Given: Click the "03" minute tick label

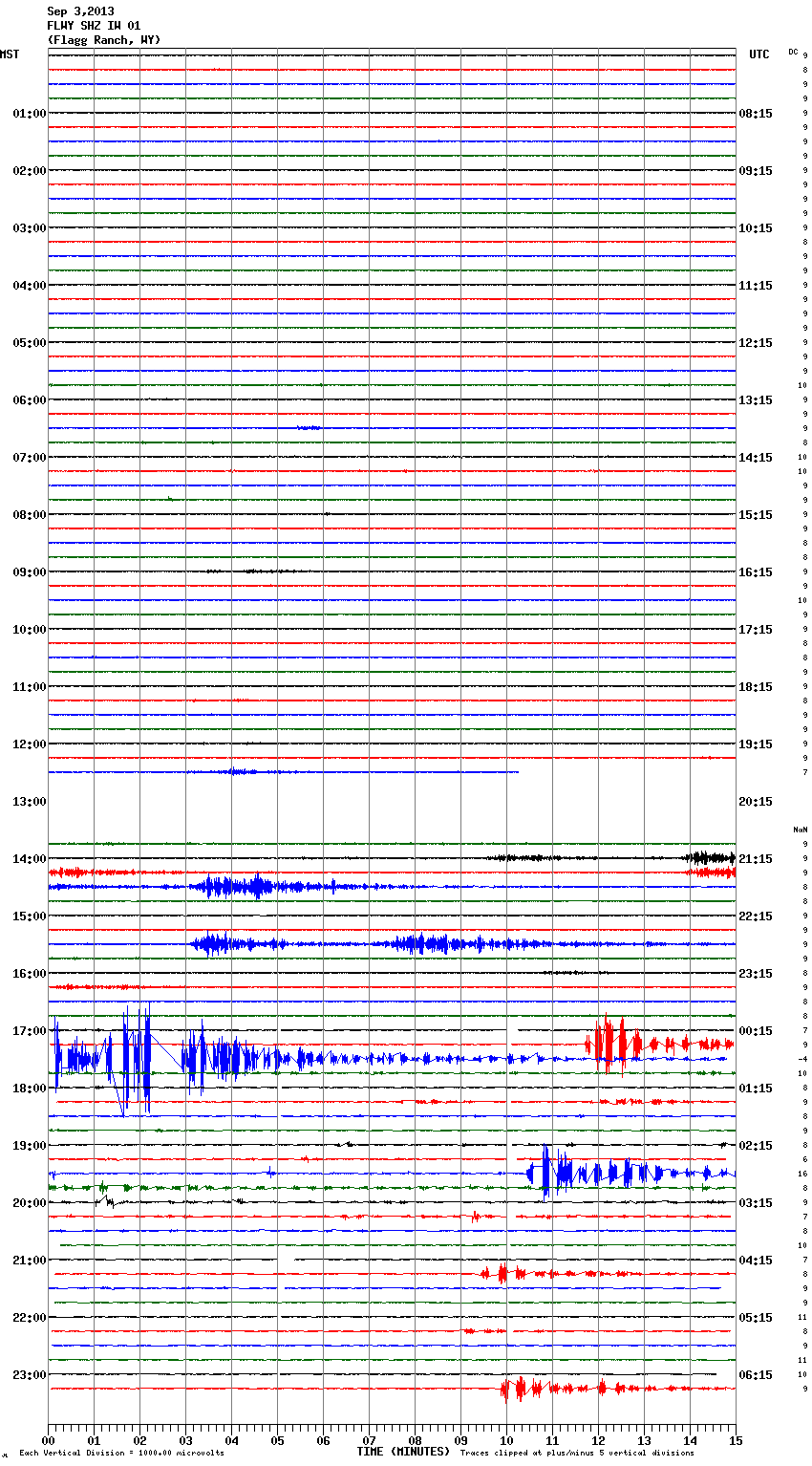Looking at the screenshot, I should pos(185,1440).
